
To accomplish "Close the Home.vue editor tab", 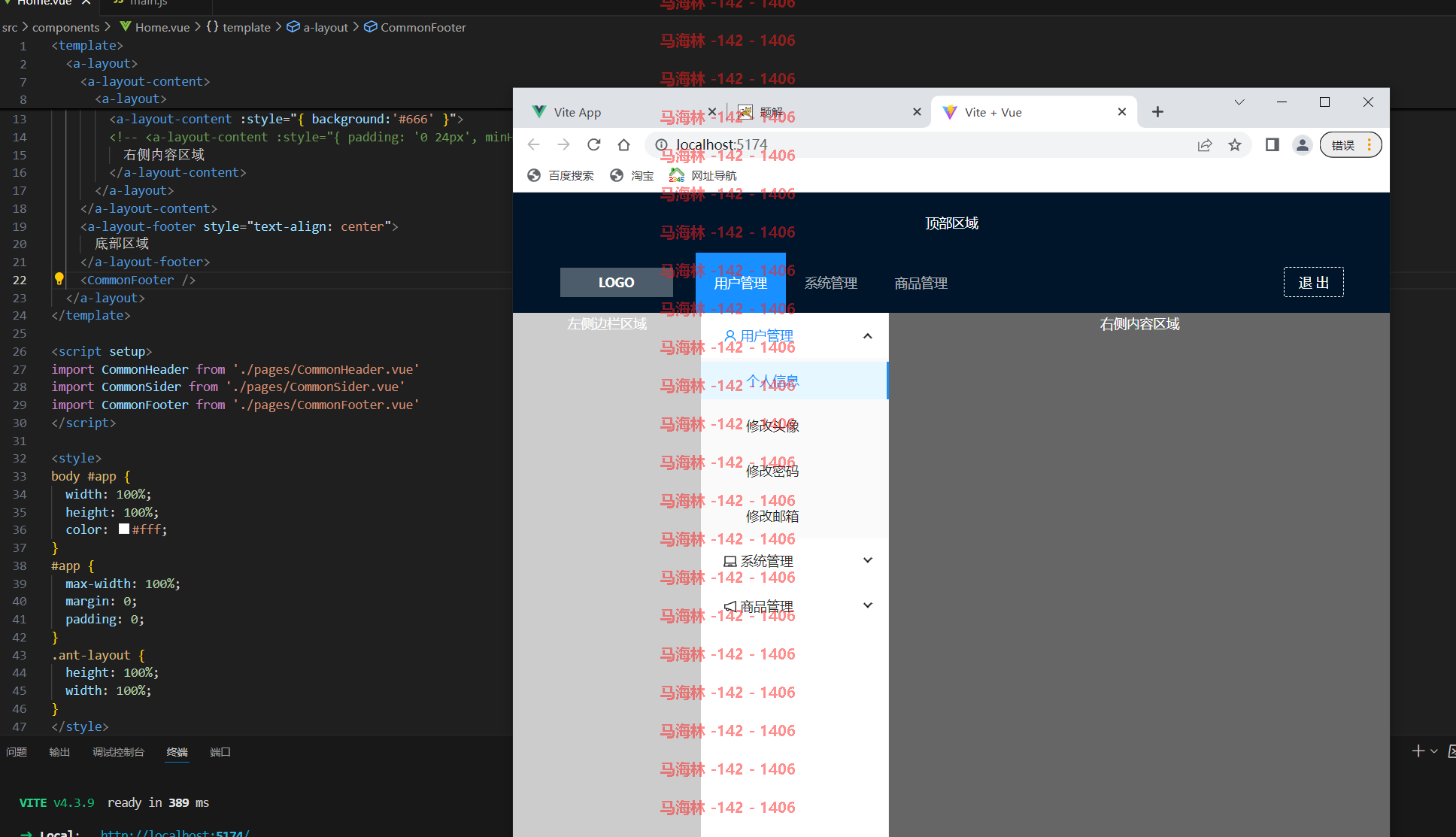I will [86, 3].
